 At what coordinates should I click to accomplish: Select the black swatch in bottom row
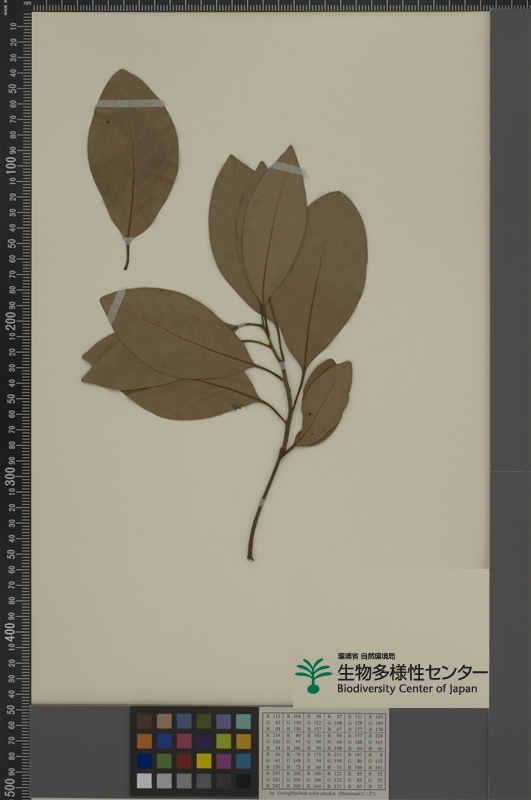pyautogui.click(x=243, y=781)
